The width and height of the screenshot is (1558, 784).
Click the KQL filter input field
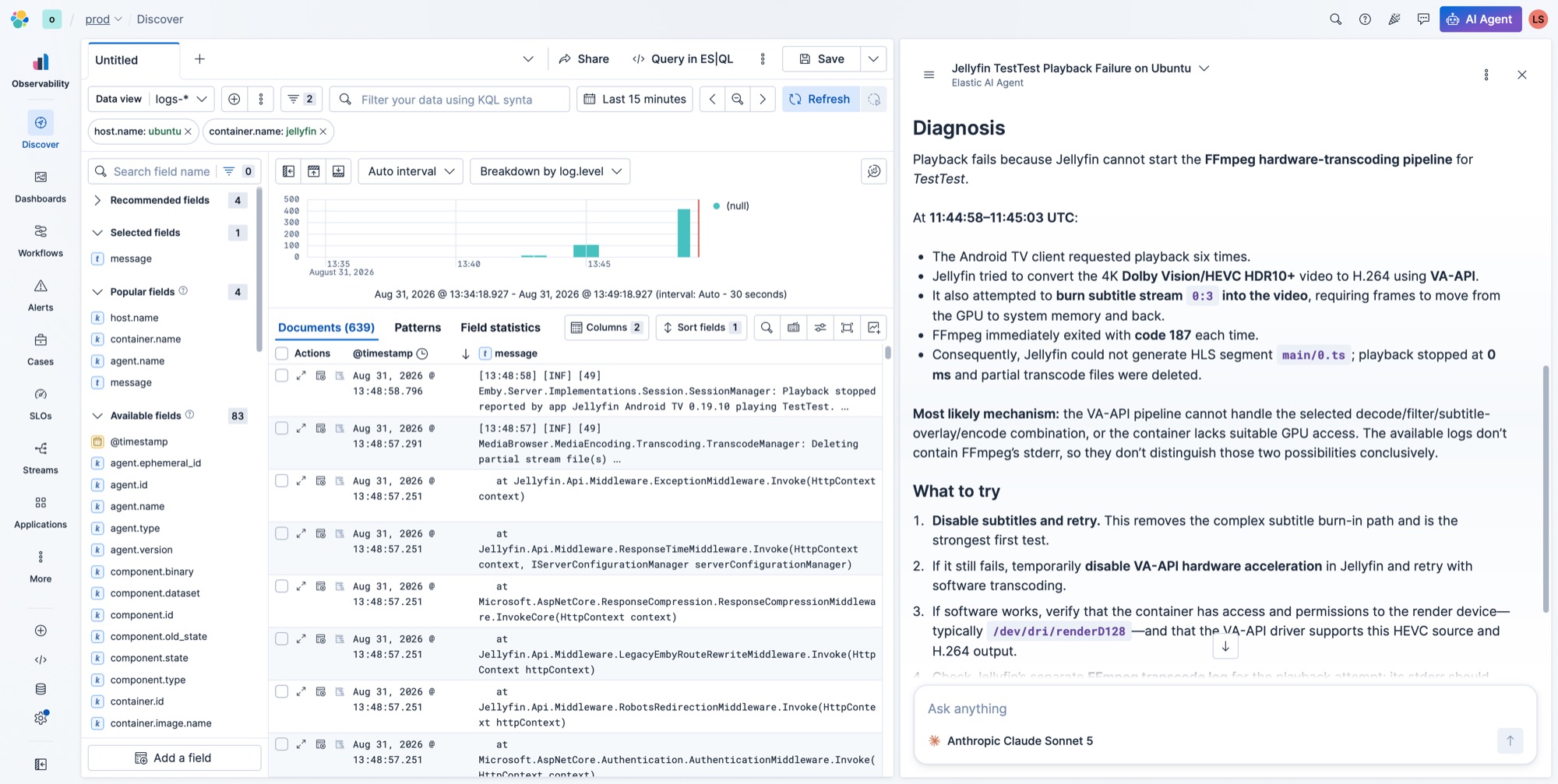tap(450, 99)
